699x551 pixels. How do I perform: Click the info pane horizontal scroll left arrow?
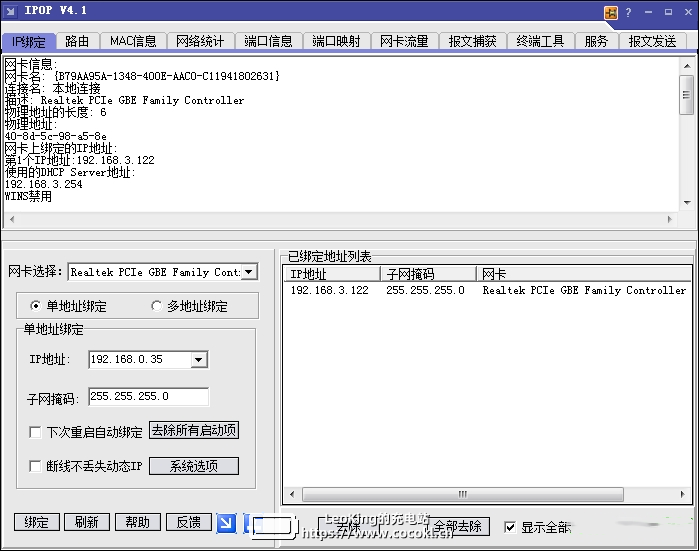coord(12,219)
